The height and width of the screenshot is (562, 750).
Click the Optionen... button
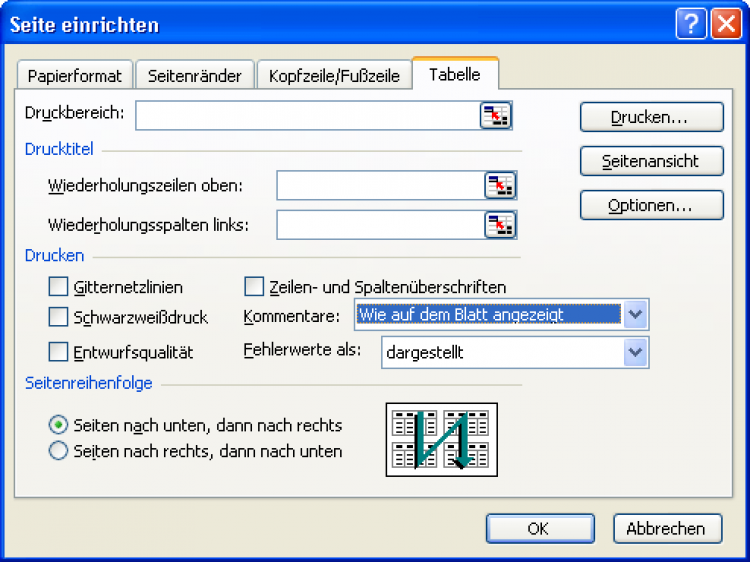651,206
